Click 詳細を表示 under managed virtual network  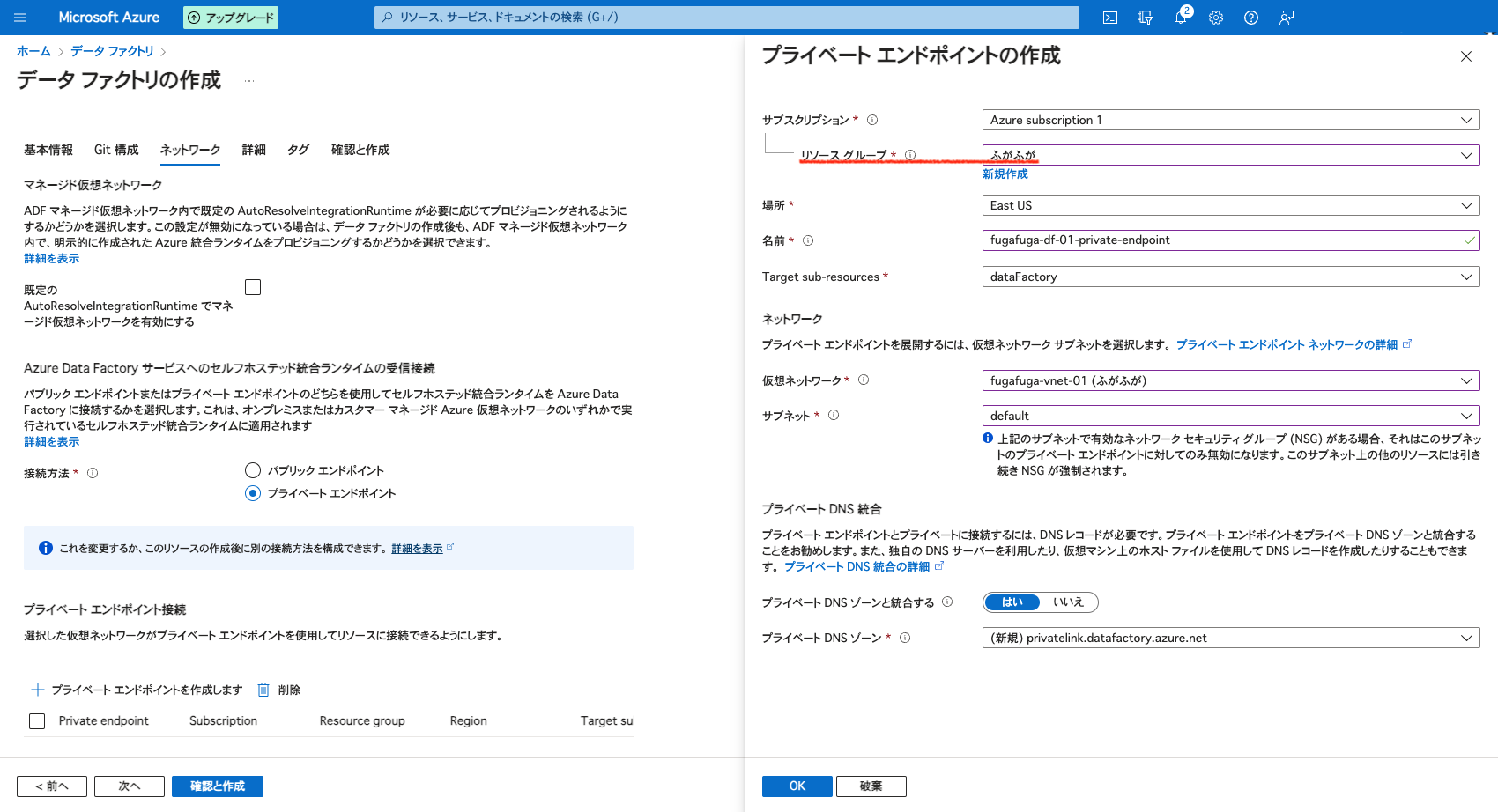[51, 258]
